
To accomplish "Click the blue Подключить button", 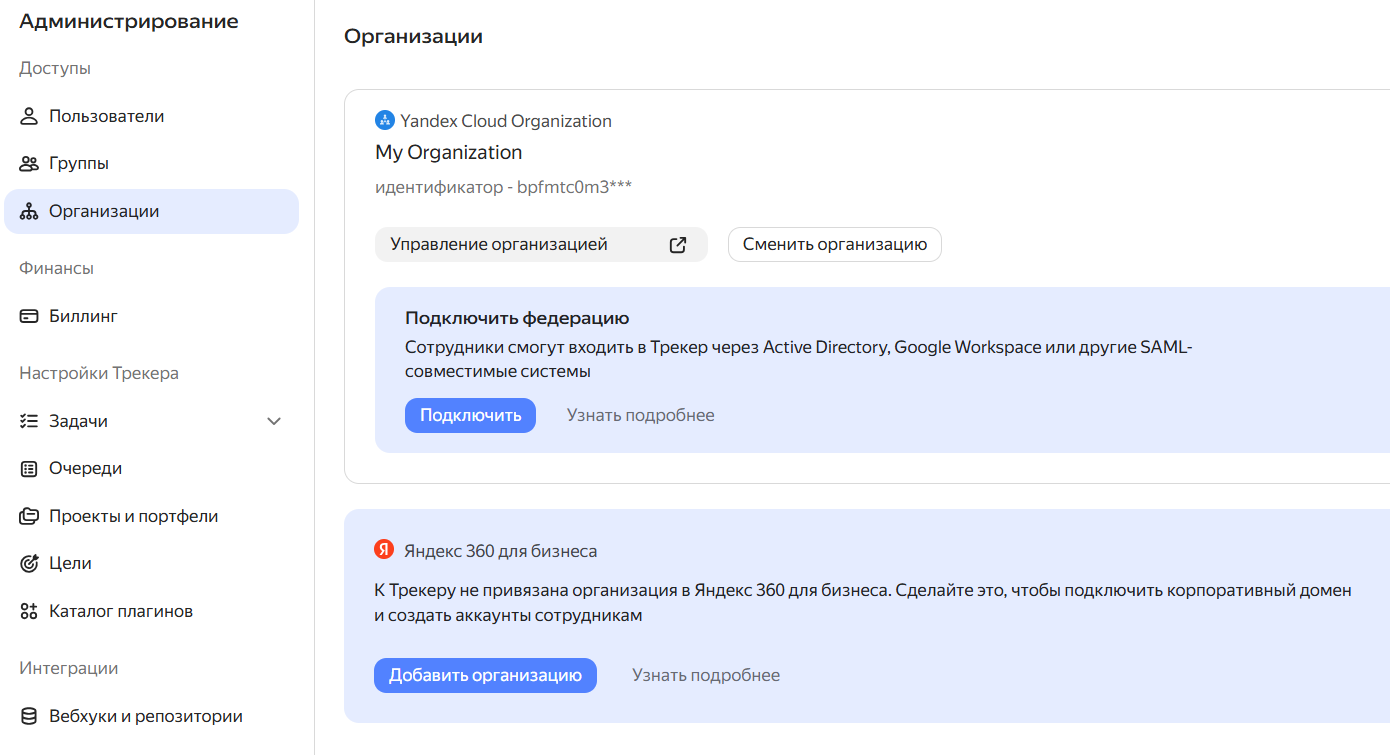I will [470, 415].
